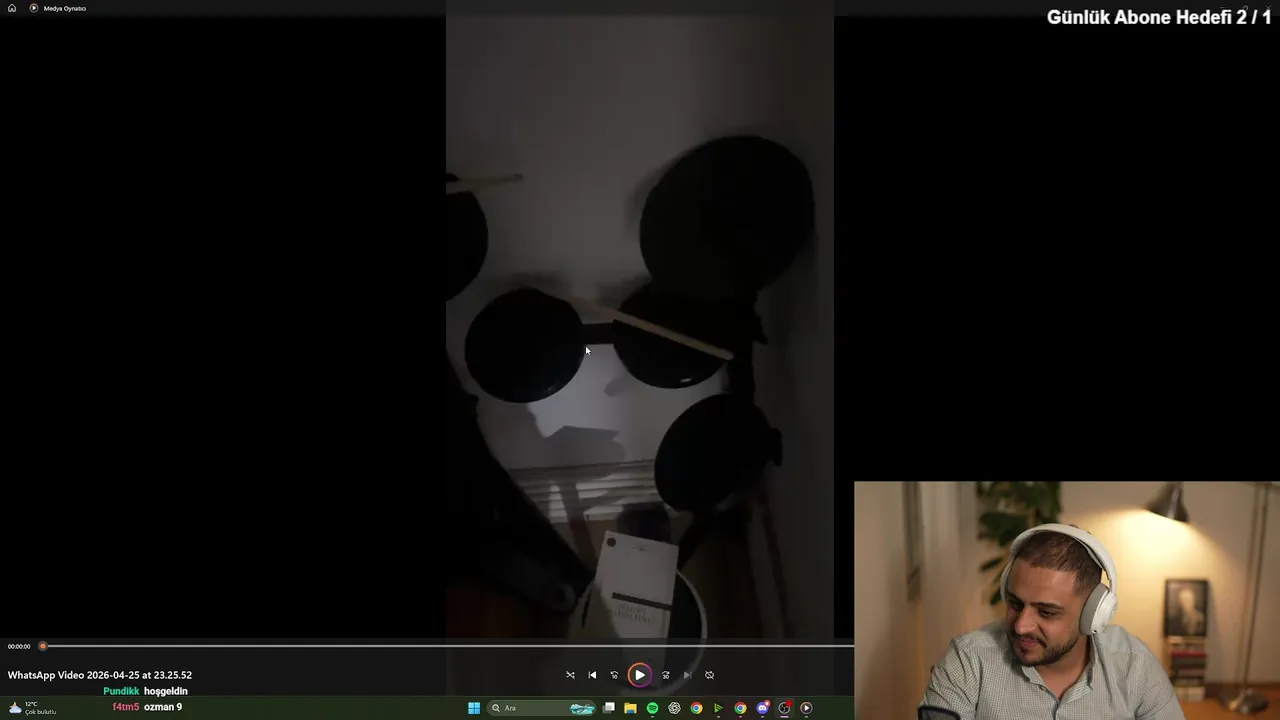Play the WhatsApp video
This screenshot has width=1280, height=720.
(x=639, y=675)
